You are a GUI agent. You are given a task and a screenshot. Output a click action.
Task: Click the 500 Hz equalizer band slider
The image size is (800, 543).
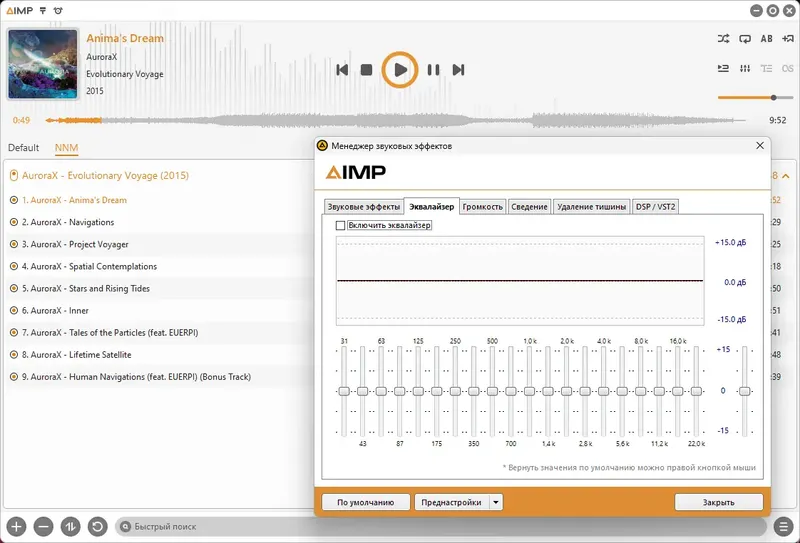(492, 391)
